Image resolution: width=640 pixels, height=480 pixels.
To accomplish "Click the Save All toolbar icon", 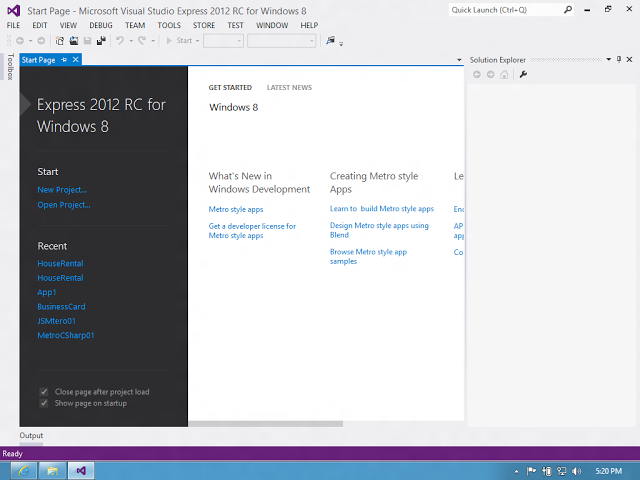I will pyautogui.click(x=101, y=41).
